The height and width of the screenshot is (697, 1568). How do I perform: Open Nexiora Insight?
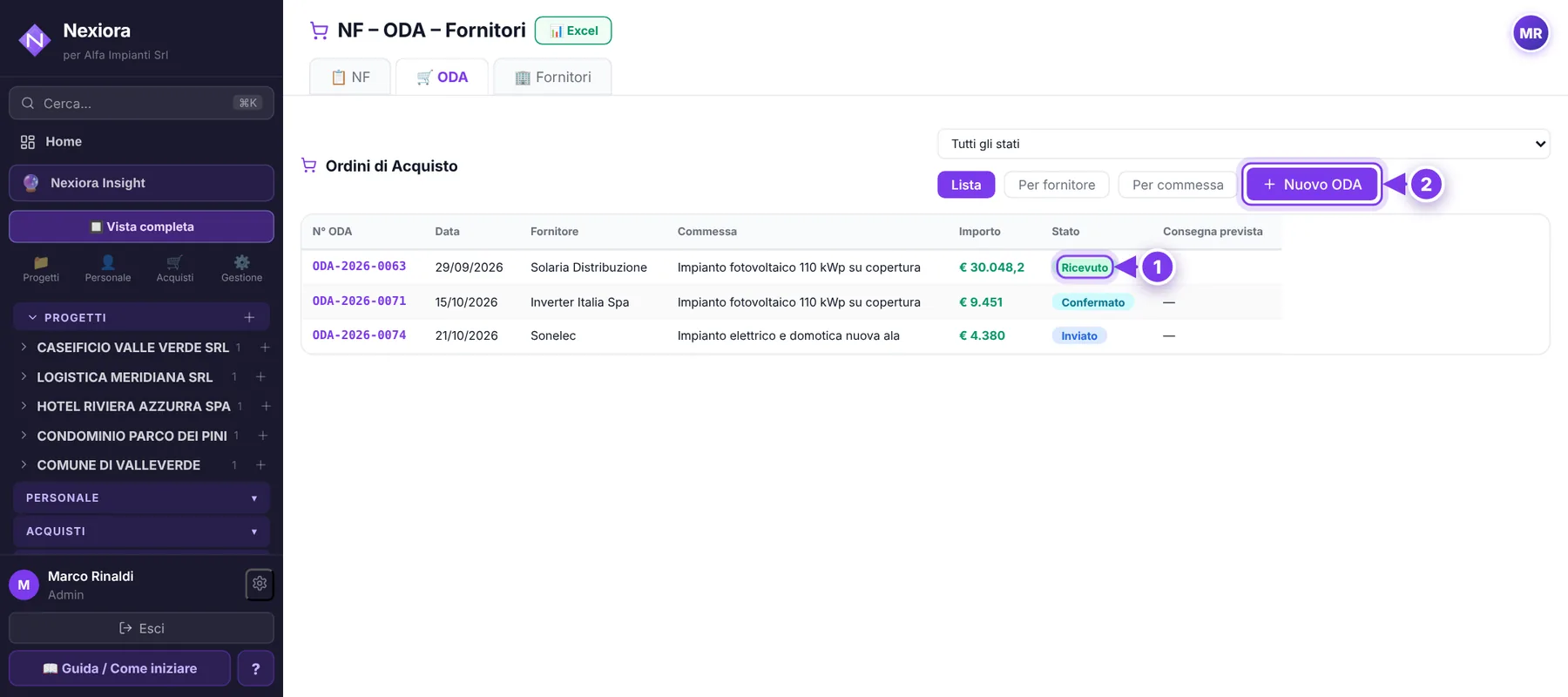(x=141, y=183)
